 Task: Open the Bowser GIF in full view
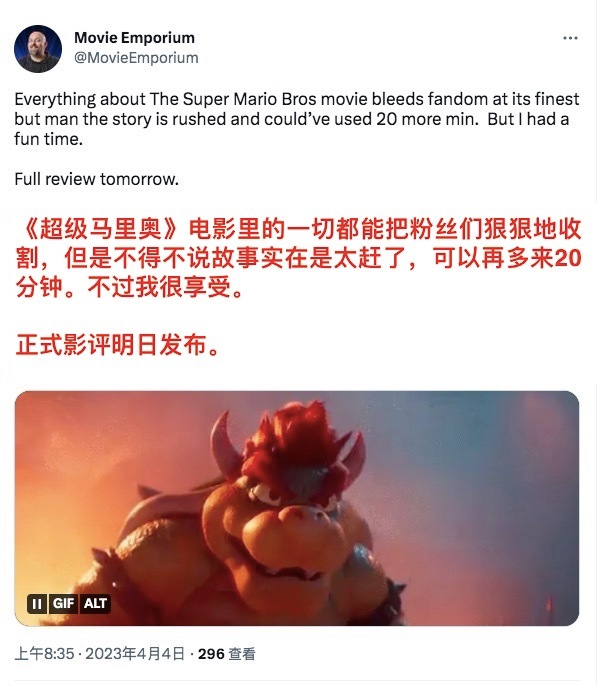pyautogui.click(x=297, y=508)
